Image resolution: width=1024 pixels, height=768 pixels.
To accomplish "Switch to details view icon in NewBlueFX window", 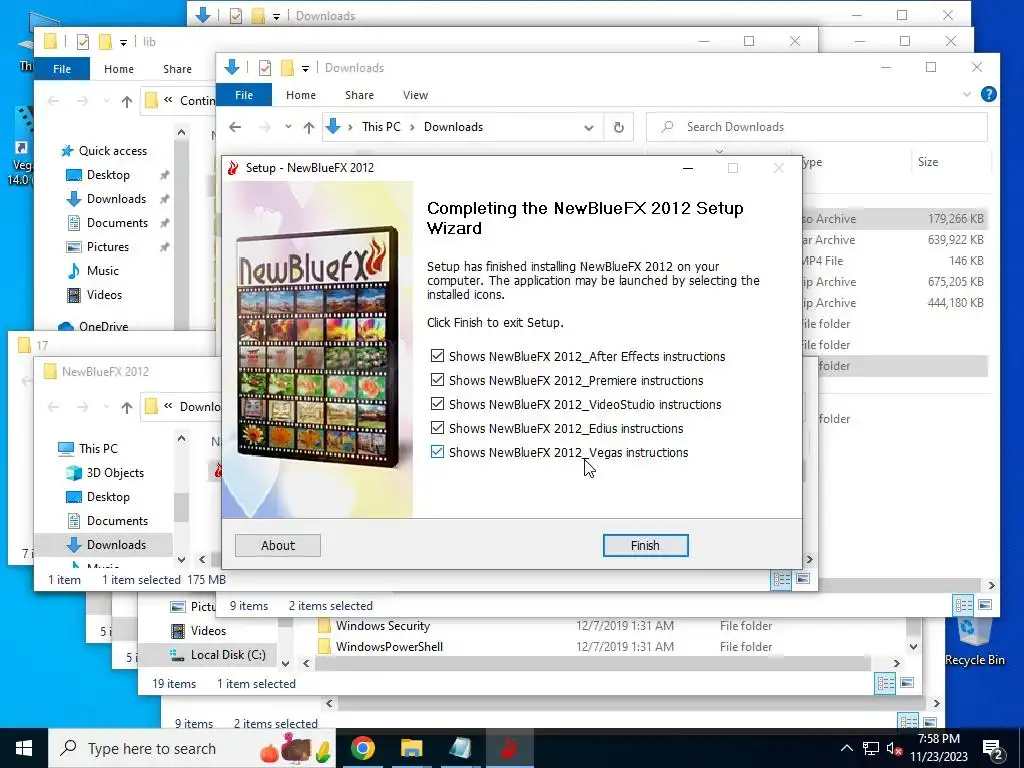I will (781, 579).
